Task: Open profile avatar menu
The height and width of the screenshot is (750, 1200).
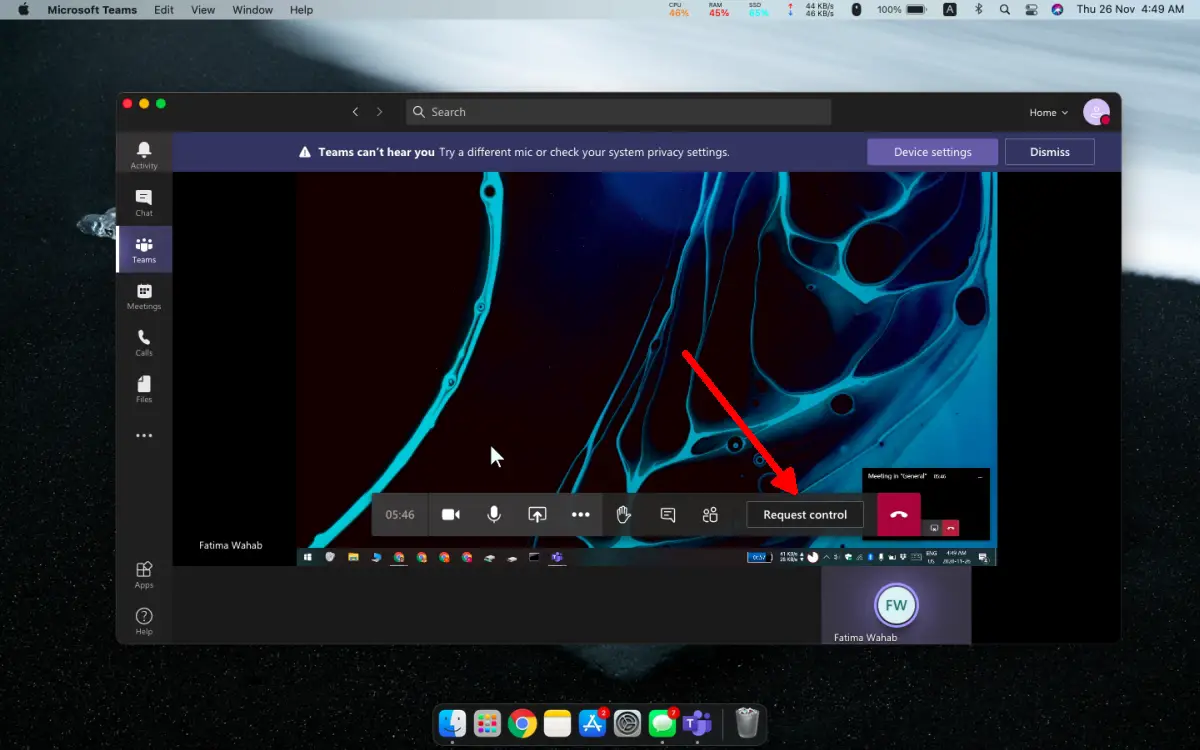Action: coord(1096,112)
